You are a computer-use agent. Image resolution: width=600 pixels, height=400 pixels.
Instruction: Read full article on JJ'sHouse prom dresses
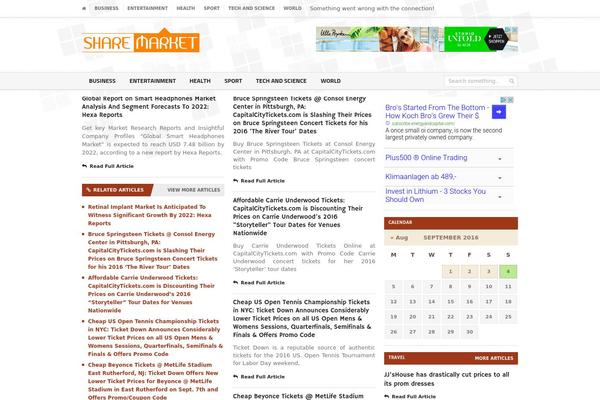click(410, 397)
